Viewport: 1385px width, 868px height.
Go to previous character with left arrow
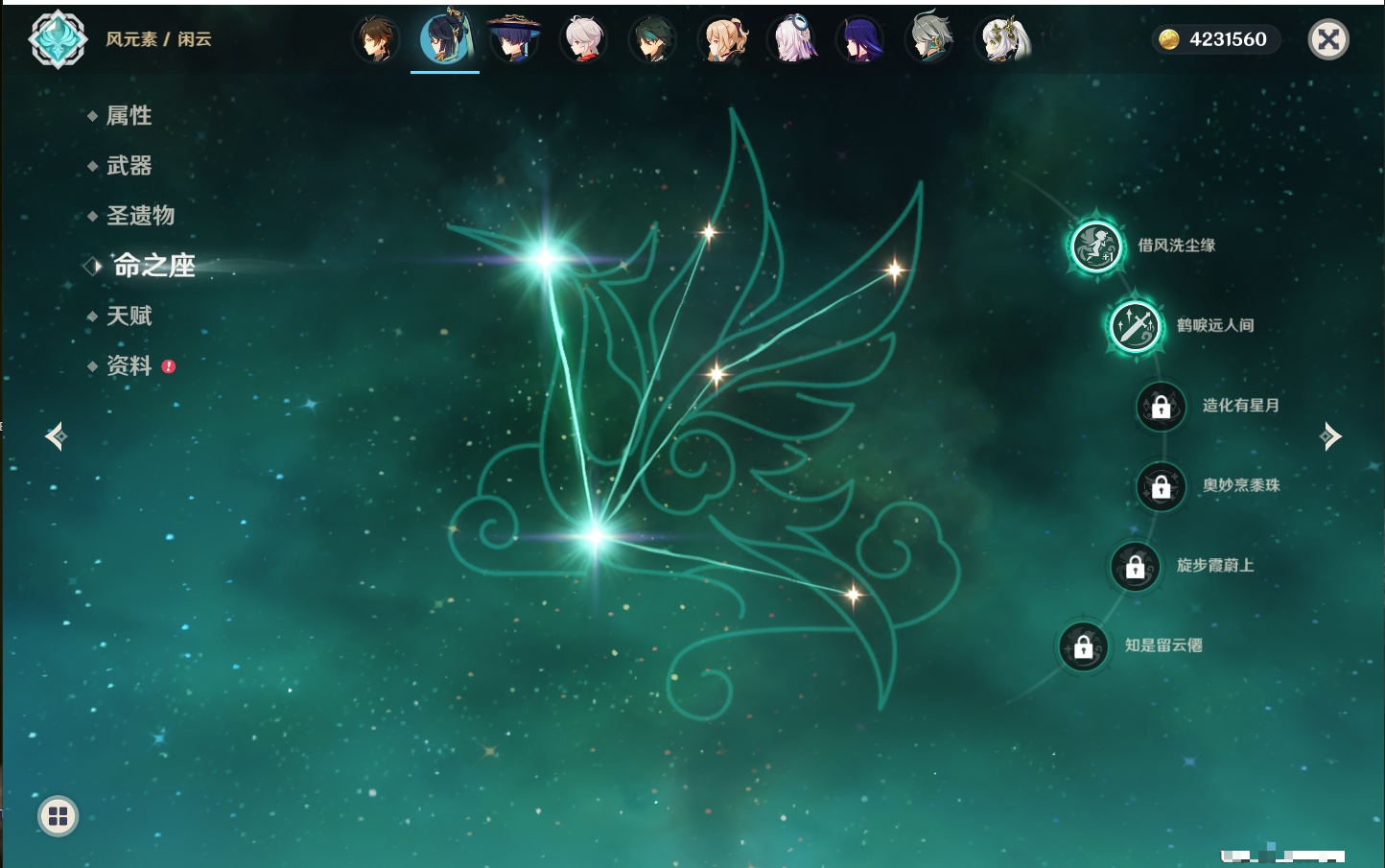click(56, 436)
